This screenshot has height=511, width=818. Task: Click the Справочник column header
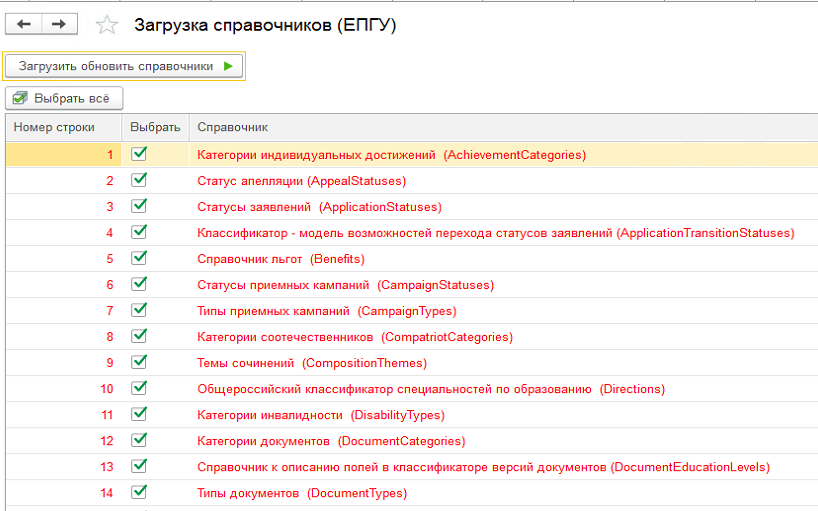(503, 127)
